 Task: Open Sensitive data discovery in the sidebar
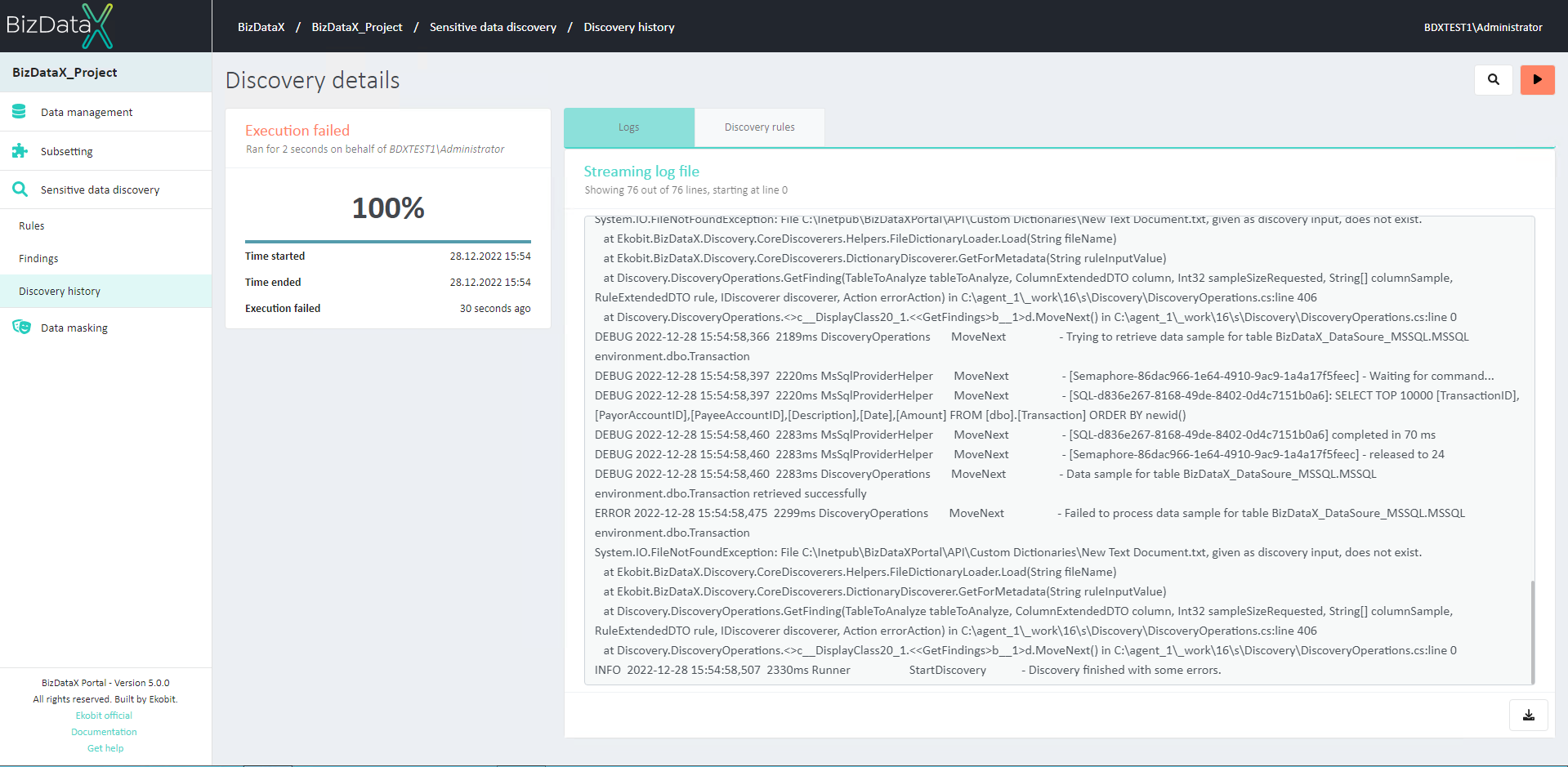[106, 190]
